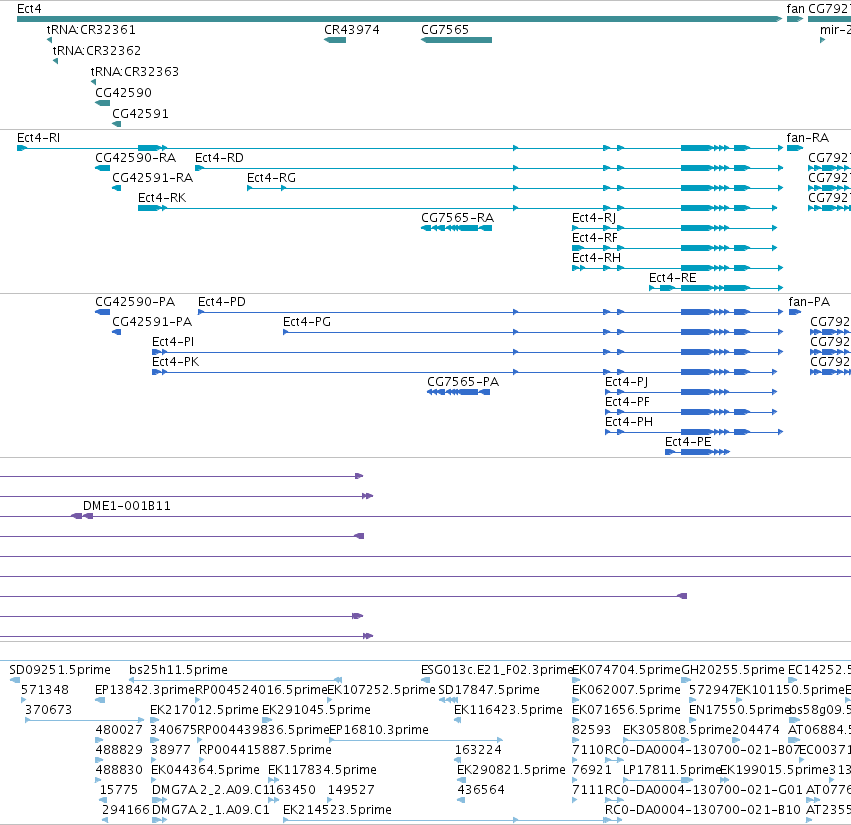Screen dimensions: 851x825
Task: Select EST SD17847.5prime label
Action: click(x=489, y=690)
